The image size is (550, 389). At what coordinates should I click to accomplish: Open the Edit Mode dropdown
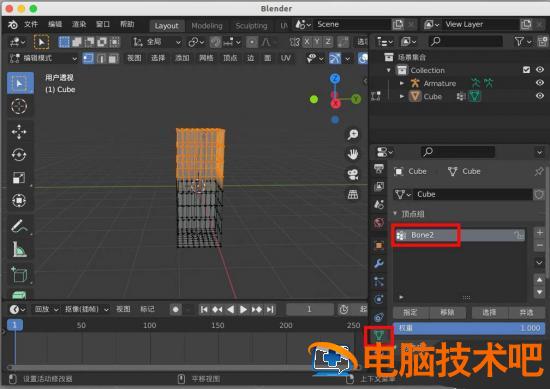(43, 58)
